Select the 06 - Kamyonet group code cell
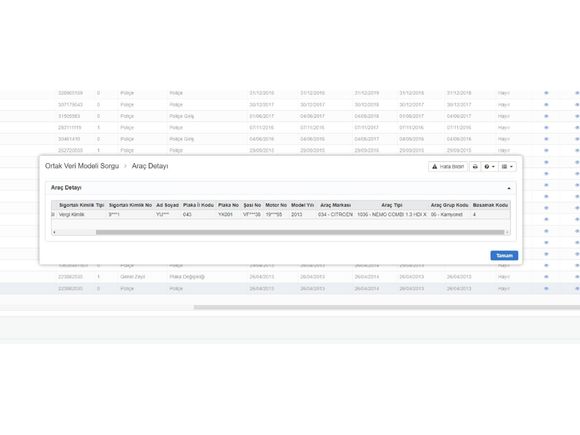The height and width of the screenshot is (435, 580). [x=449, y=215]
